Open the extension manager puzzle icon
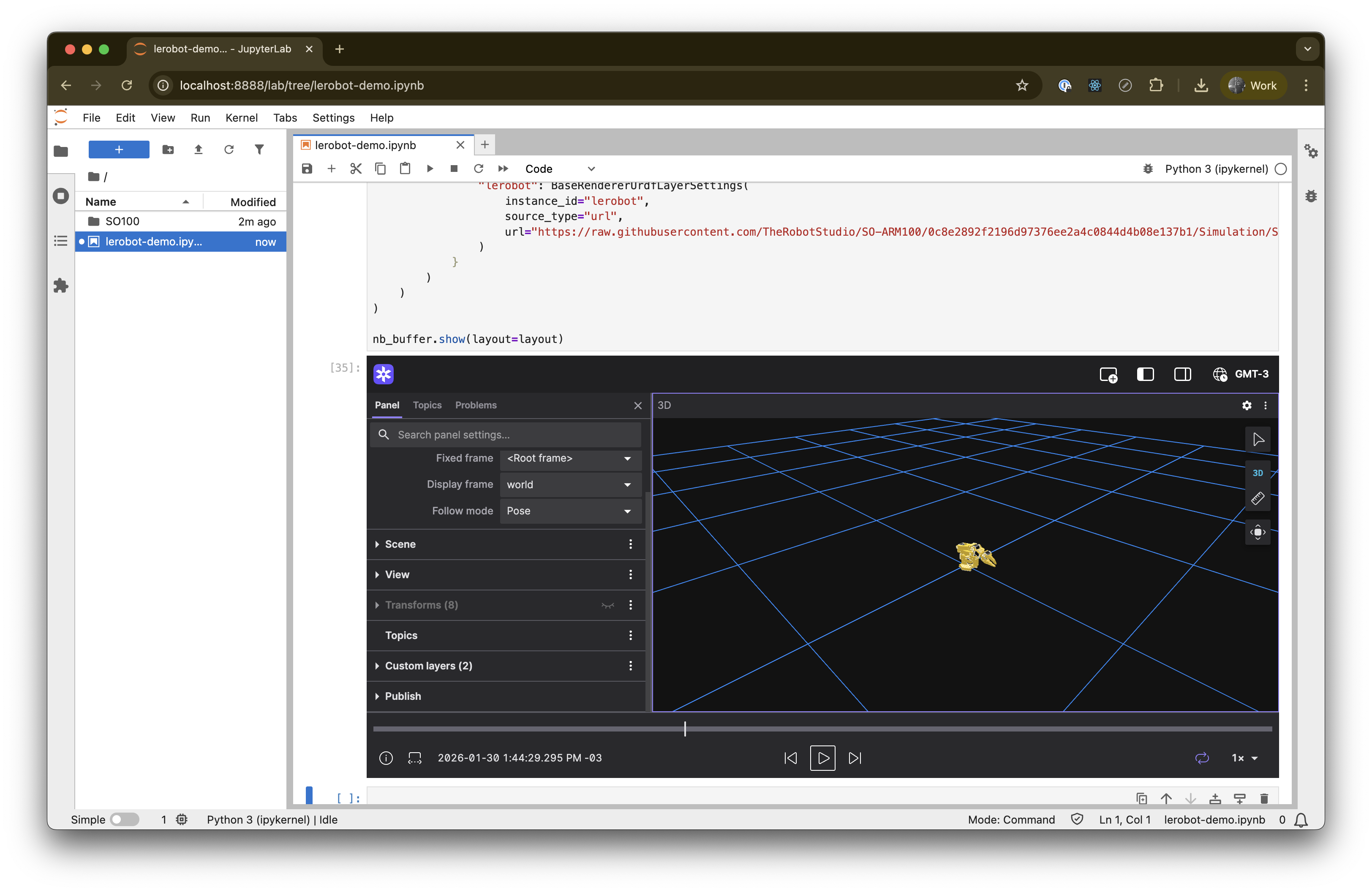The height and width of the screenshot is (892, 1372). click(60, 286)
